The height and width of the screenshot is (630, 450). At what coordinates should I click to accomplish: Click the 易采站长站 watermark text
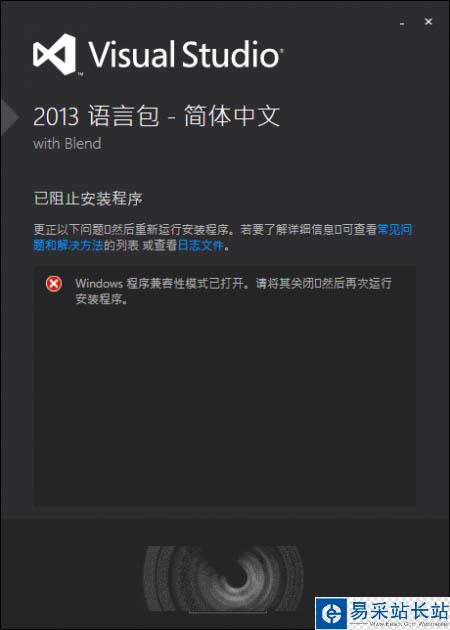(x=398, y=611)
